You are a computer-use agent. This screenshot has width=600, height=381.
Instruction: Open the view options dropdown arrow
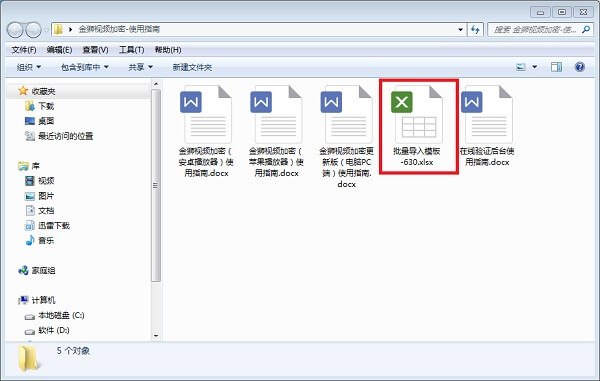pos(535,67)
